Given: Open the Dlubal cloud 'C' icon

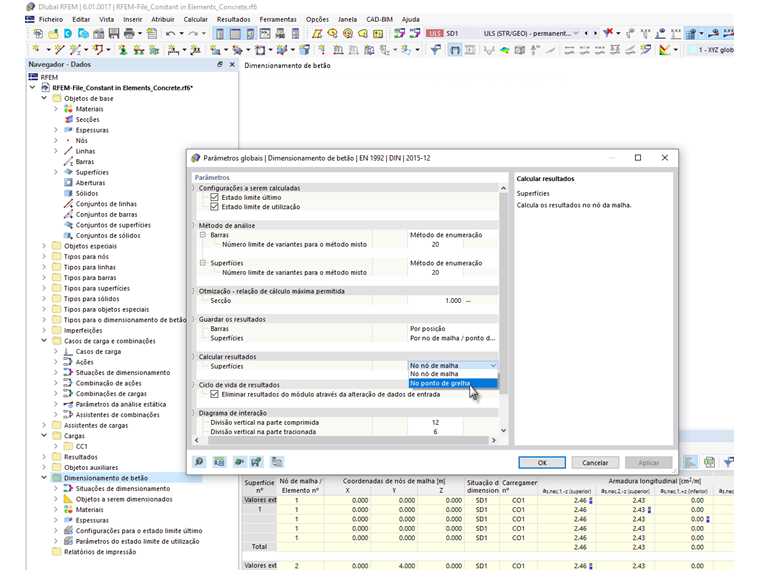Looking at the screenshot, I should [68, 33].
